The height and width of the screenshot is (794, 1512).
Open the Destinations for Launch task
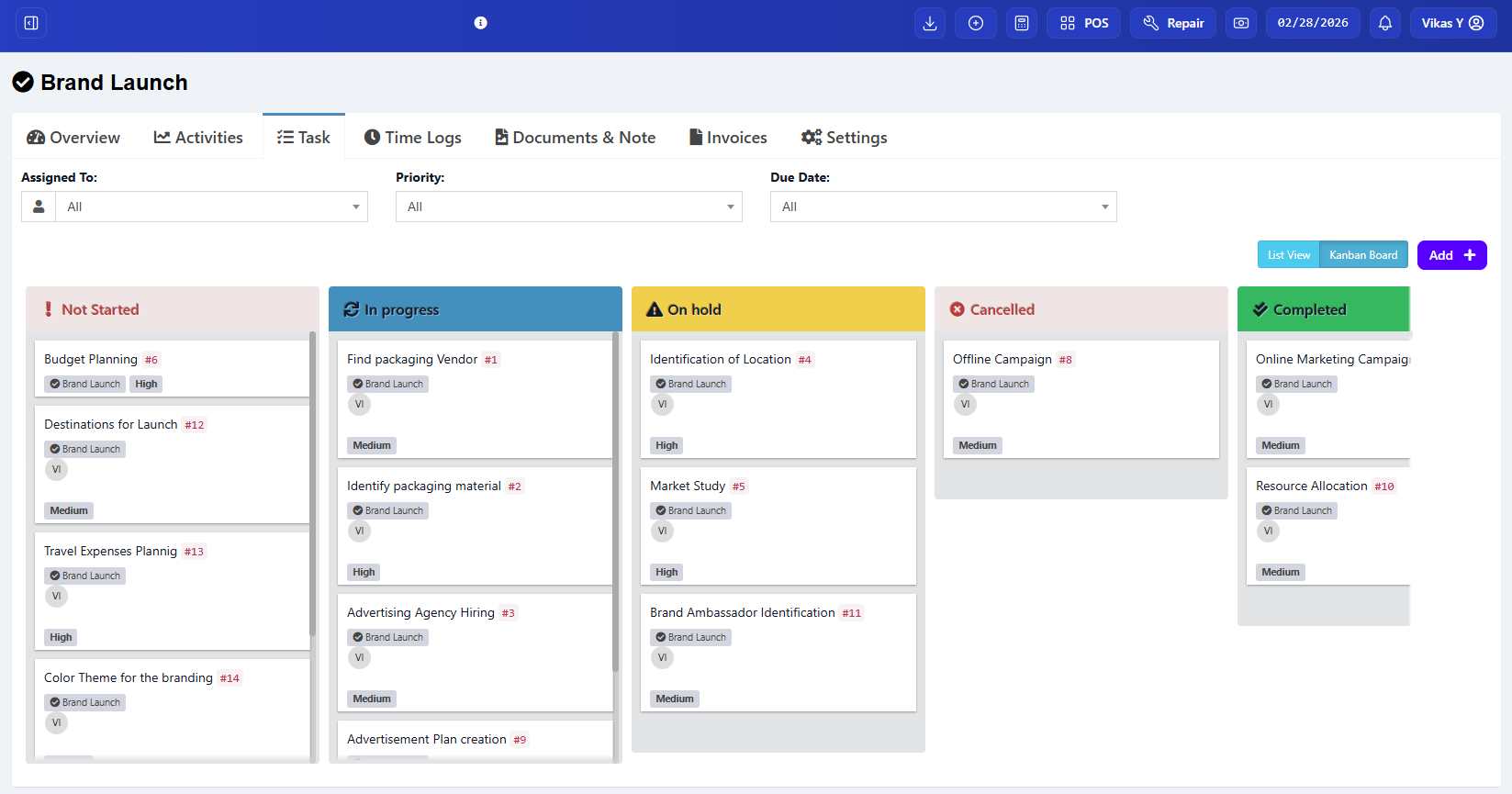pos(111,424)
